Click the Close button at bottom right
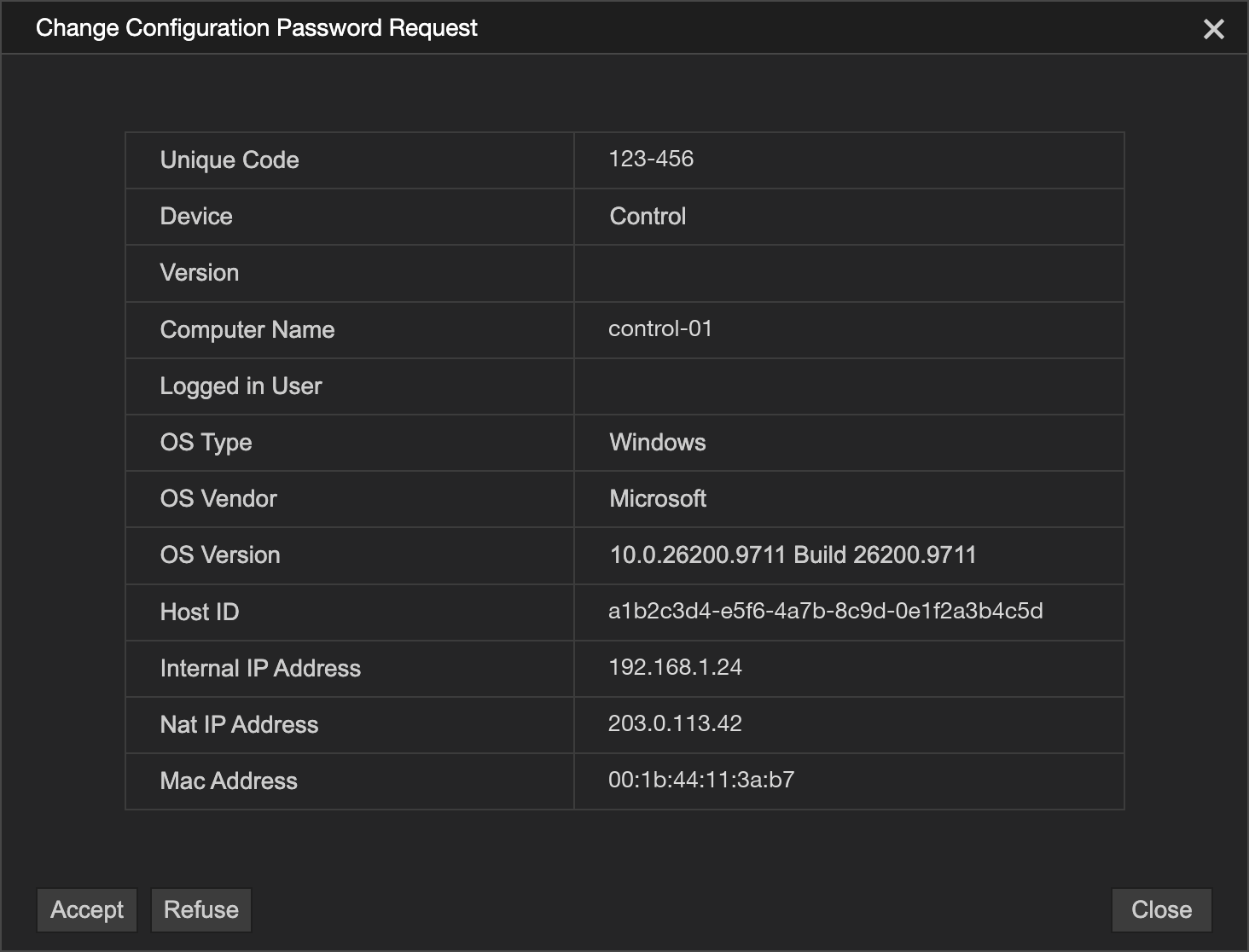Image resolution: width=1249 pixels, height=952 pixels. pos(1161,910)
